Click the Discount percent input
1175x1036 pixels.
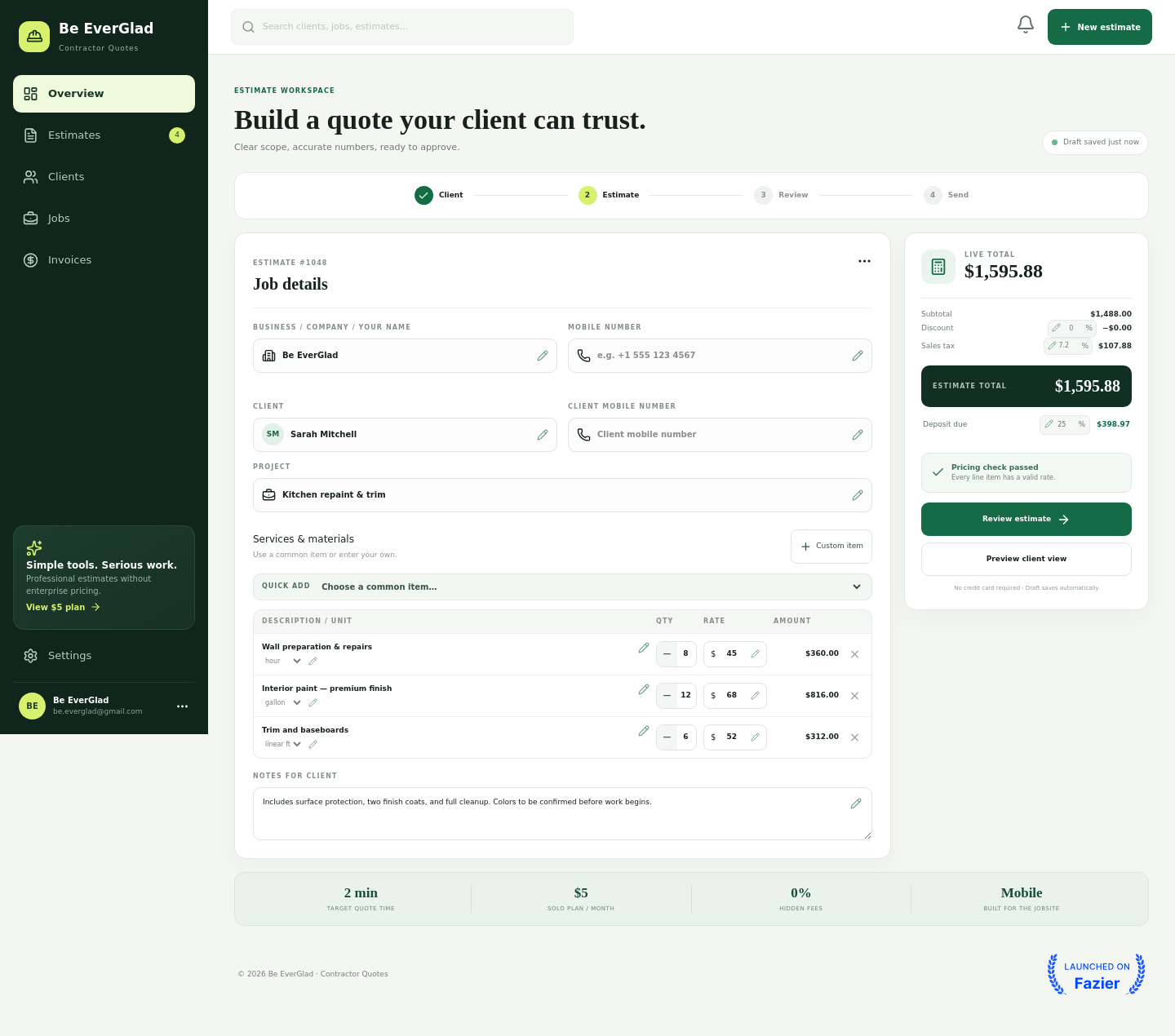pos(1072,328)
